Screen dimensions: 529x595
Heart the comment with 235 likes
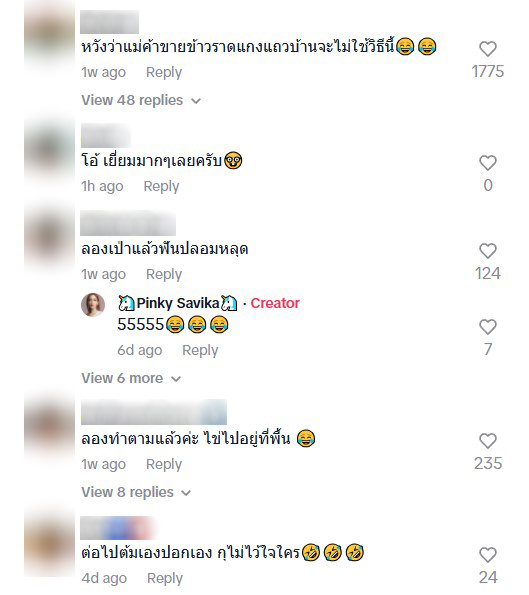(x=488, y=441)
